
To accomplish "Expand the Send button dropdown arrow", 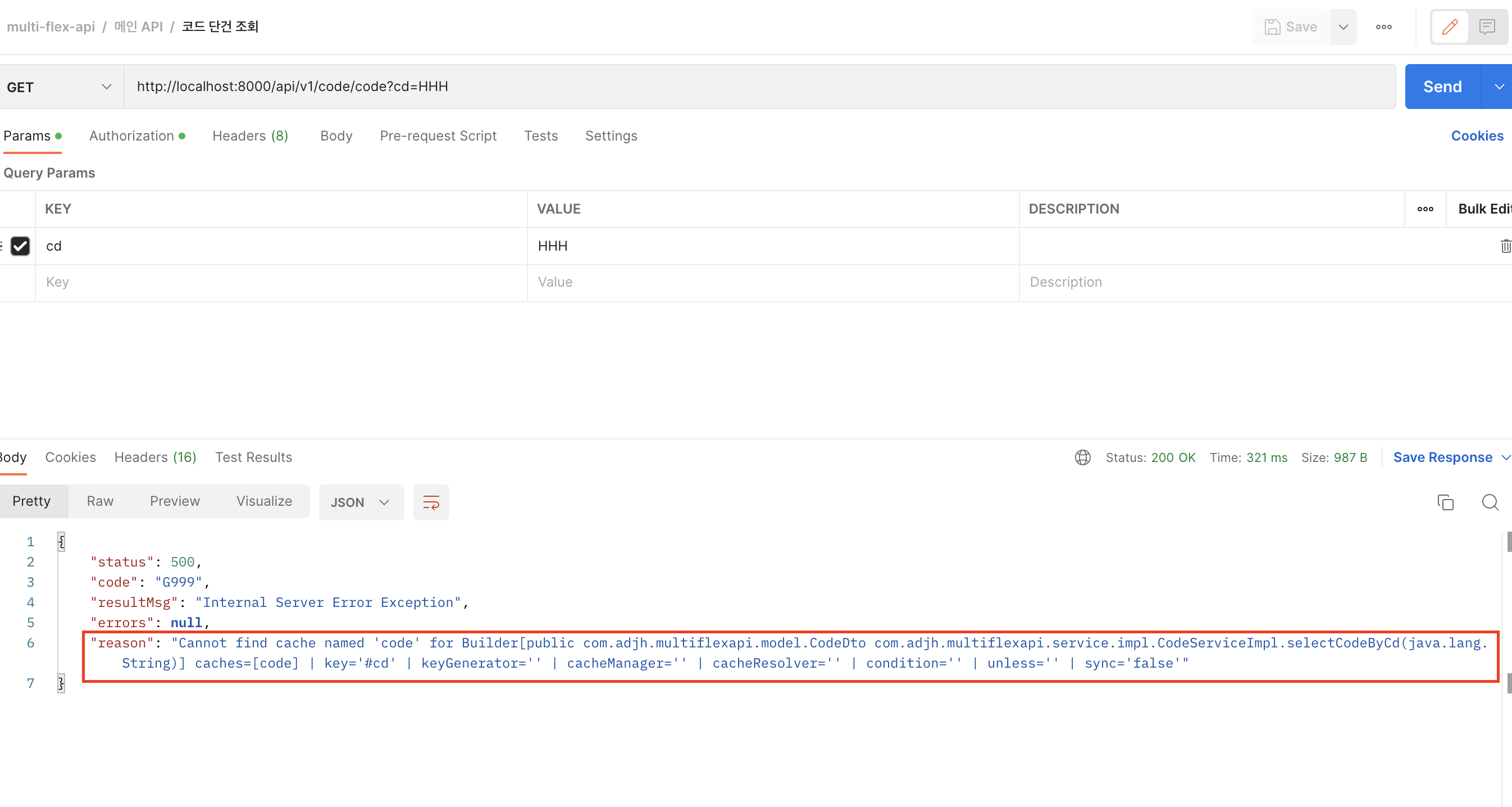I will (x=1499, y=87).
